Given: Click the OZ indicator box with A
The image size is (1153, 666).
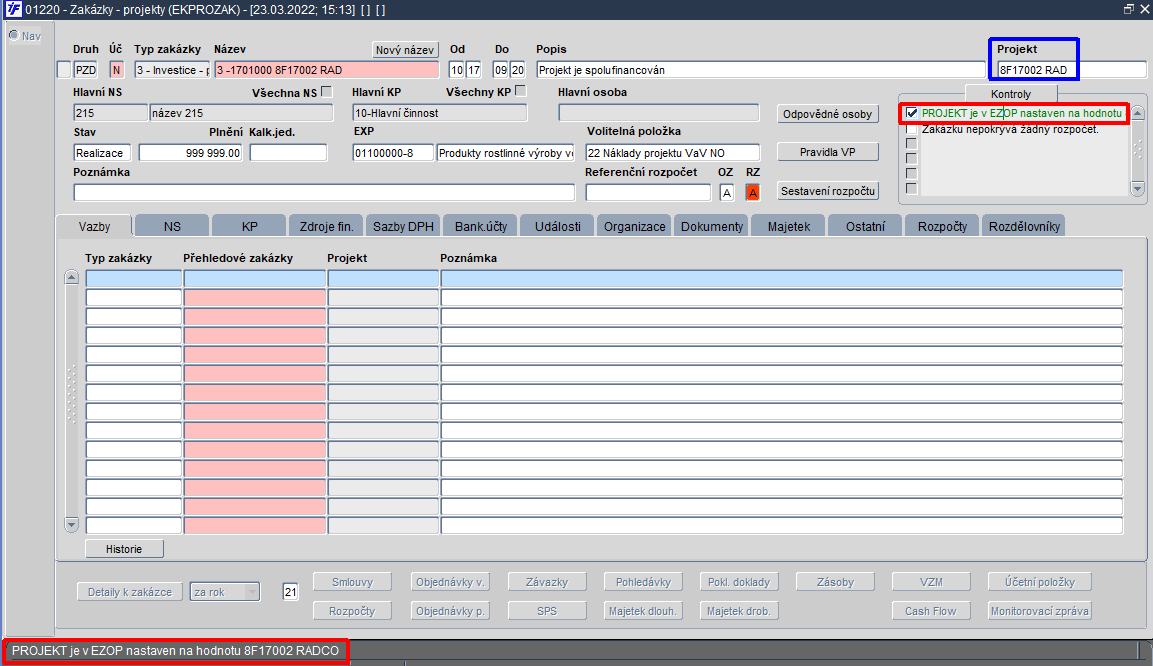Looking at the screenshot, I should (727, 193).
